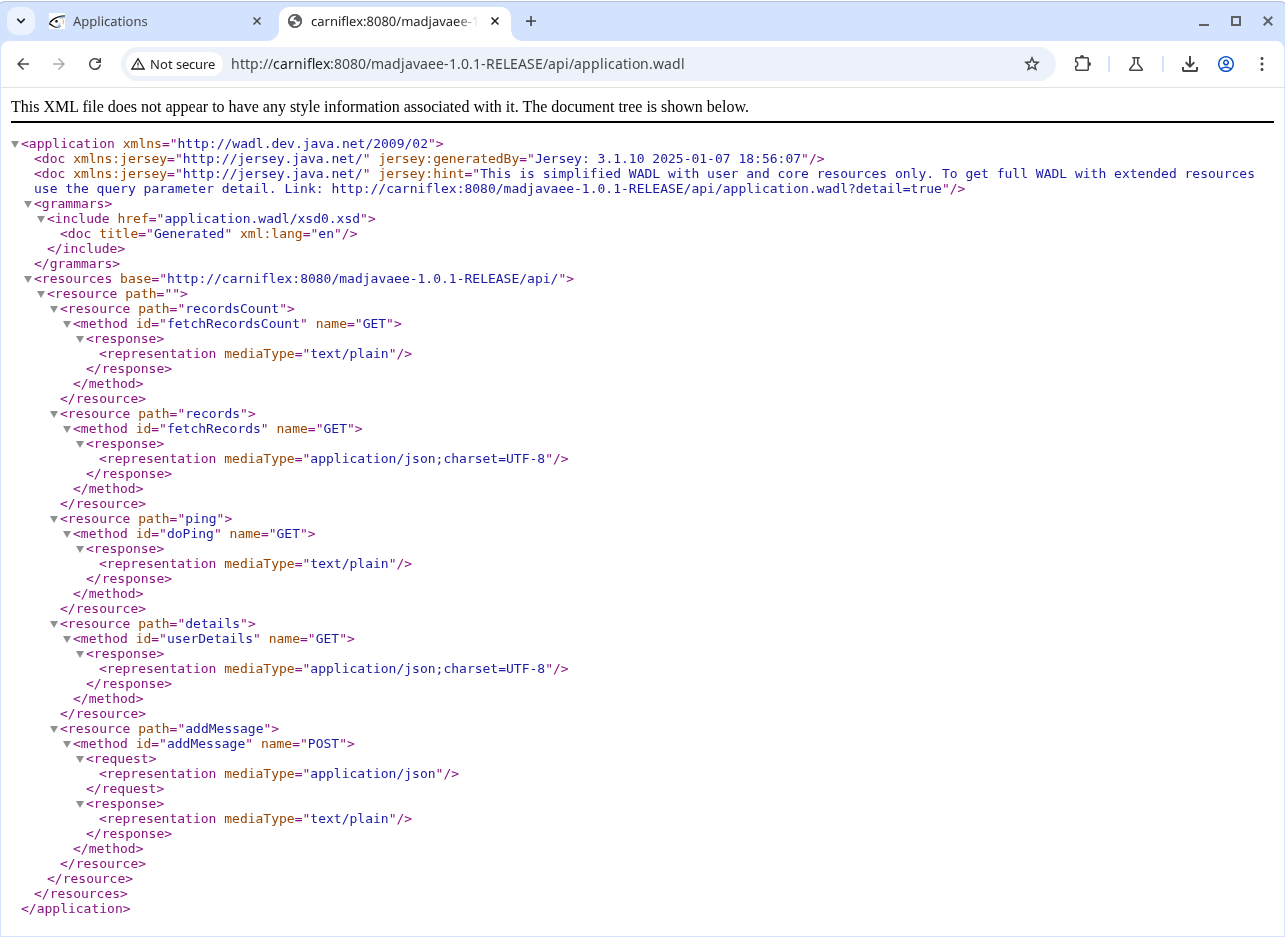Collapse the recordsCount resource node
1285x937 pixels.
[54, 309]
